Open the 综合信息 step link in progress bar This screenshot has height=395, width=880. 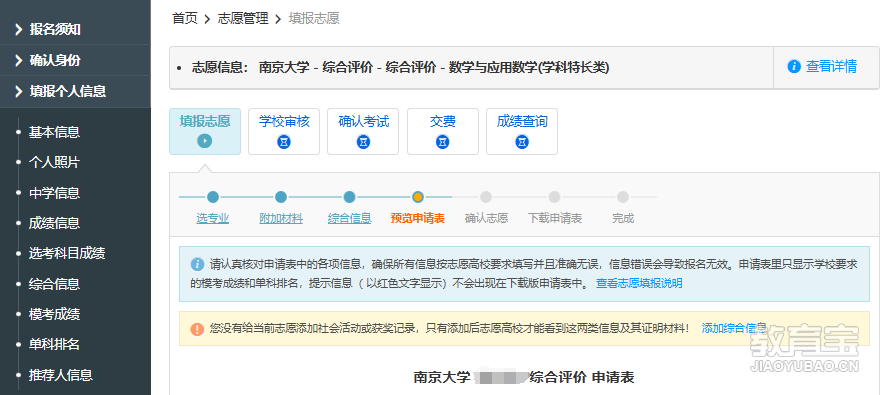(x=350, y=218)
